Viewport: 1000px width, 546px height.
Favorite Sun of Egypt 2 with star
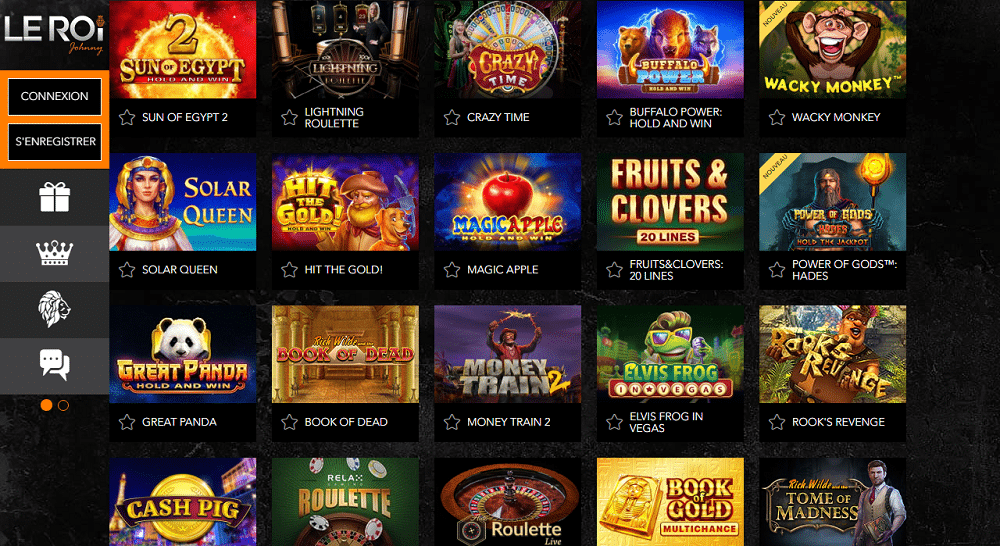[127, 117]
